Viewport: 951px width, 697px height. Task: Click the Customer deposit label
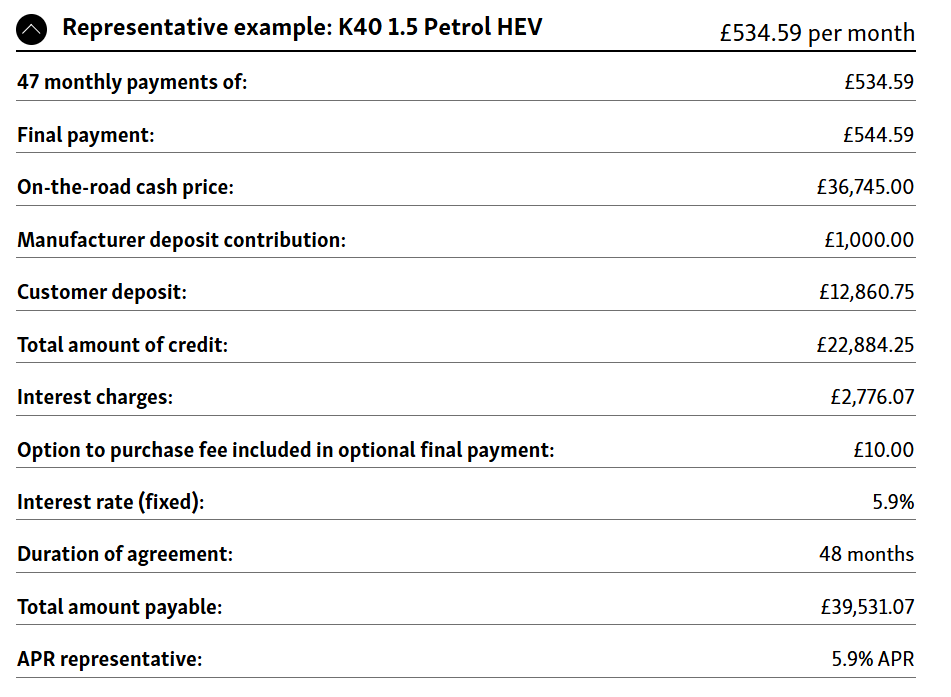click(102, 292)
